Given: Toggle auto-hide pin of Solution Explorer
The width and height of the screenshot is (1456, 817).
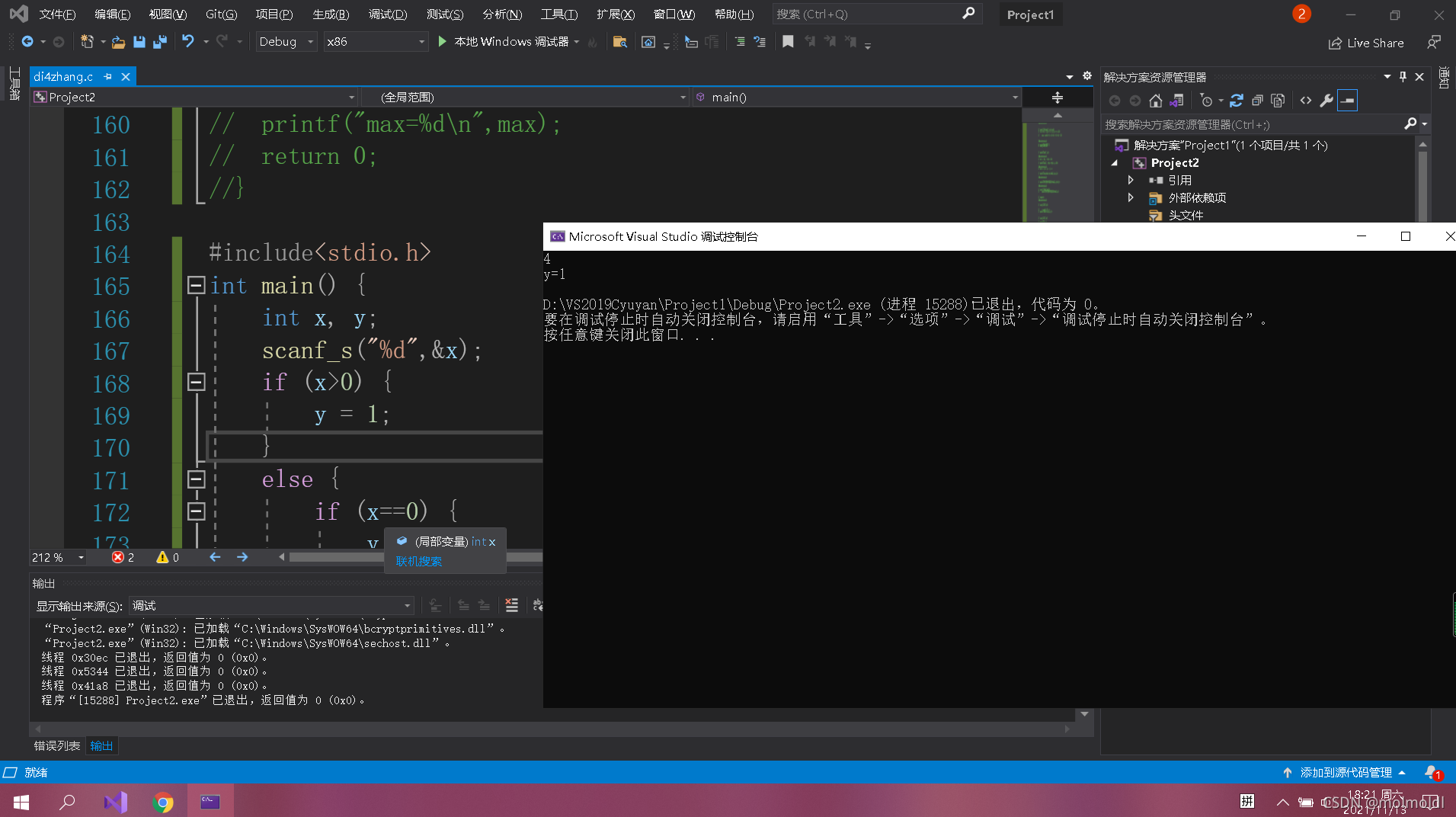Looking at the screenshot, I should [1403, 77].
